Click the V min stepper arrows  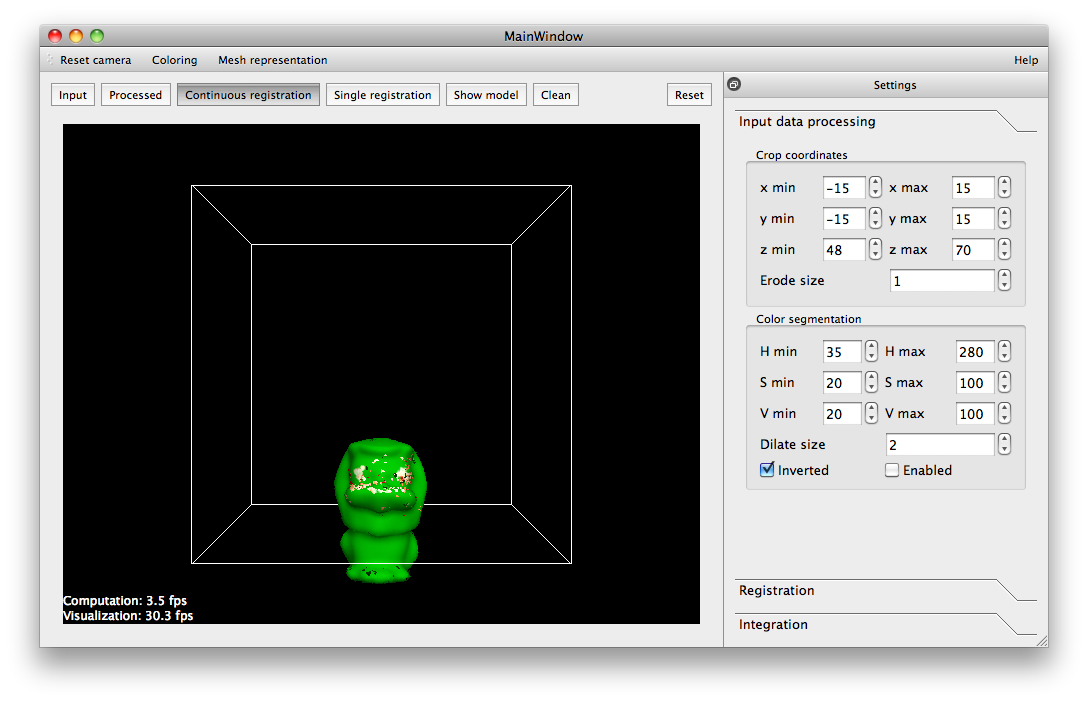[x=872, y=413]
